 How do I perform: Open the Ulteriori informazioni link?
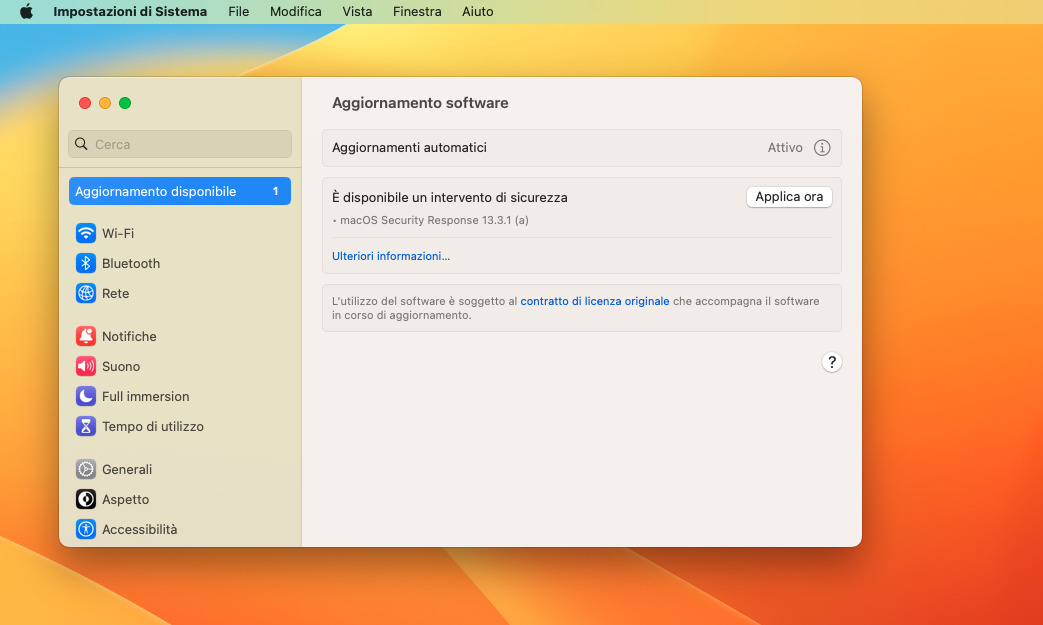(391, 256)
